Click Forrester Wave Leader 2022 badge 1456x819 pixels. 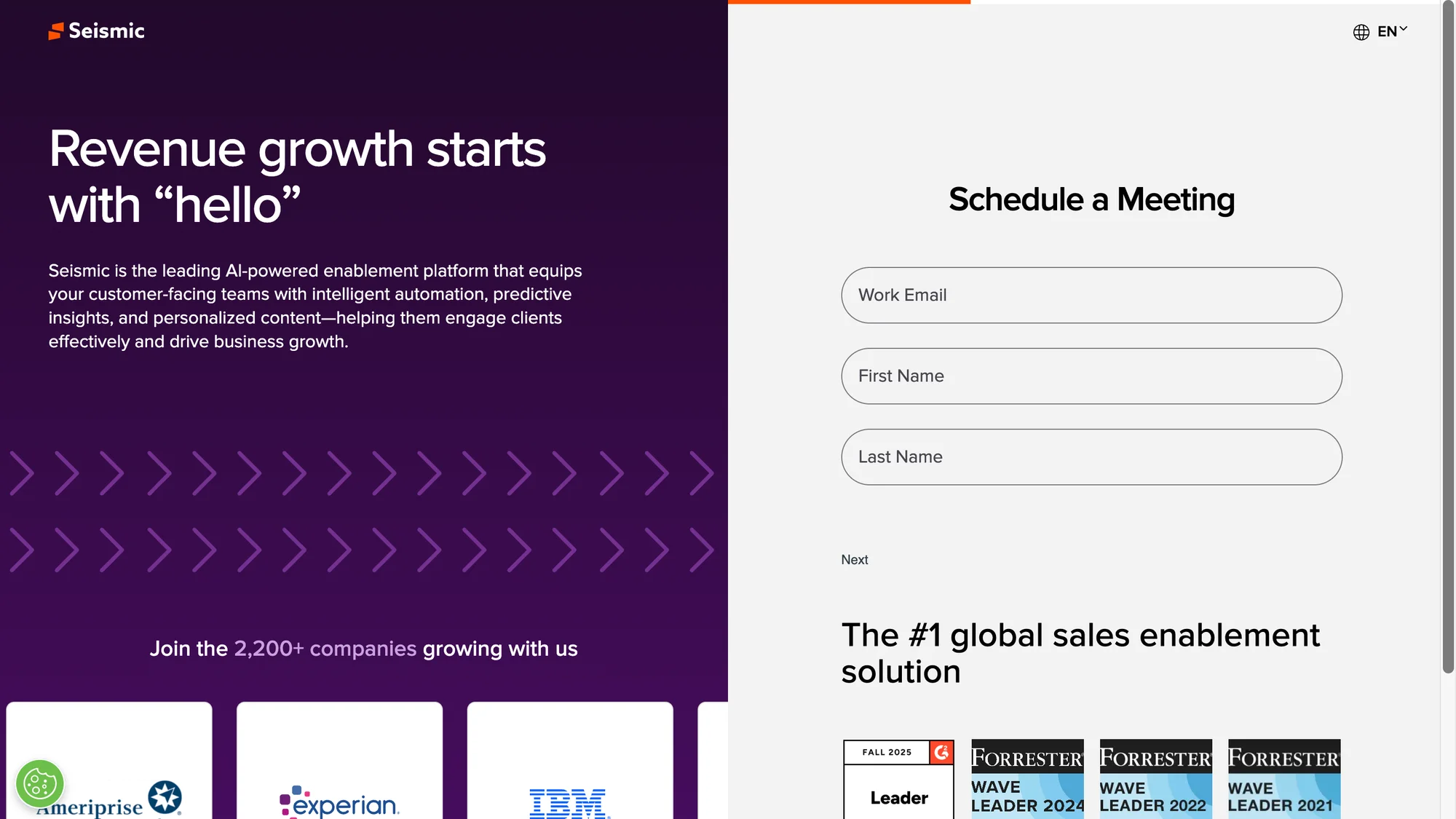(x=1155, y=780)
